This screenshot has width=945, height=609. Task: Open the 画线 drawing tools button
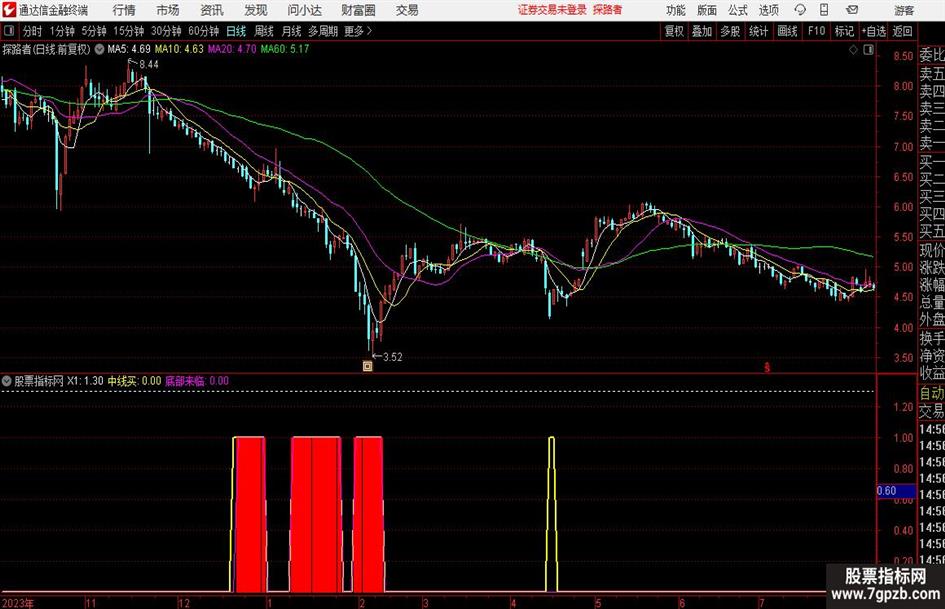[x=787, y=31]
